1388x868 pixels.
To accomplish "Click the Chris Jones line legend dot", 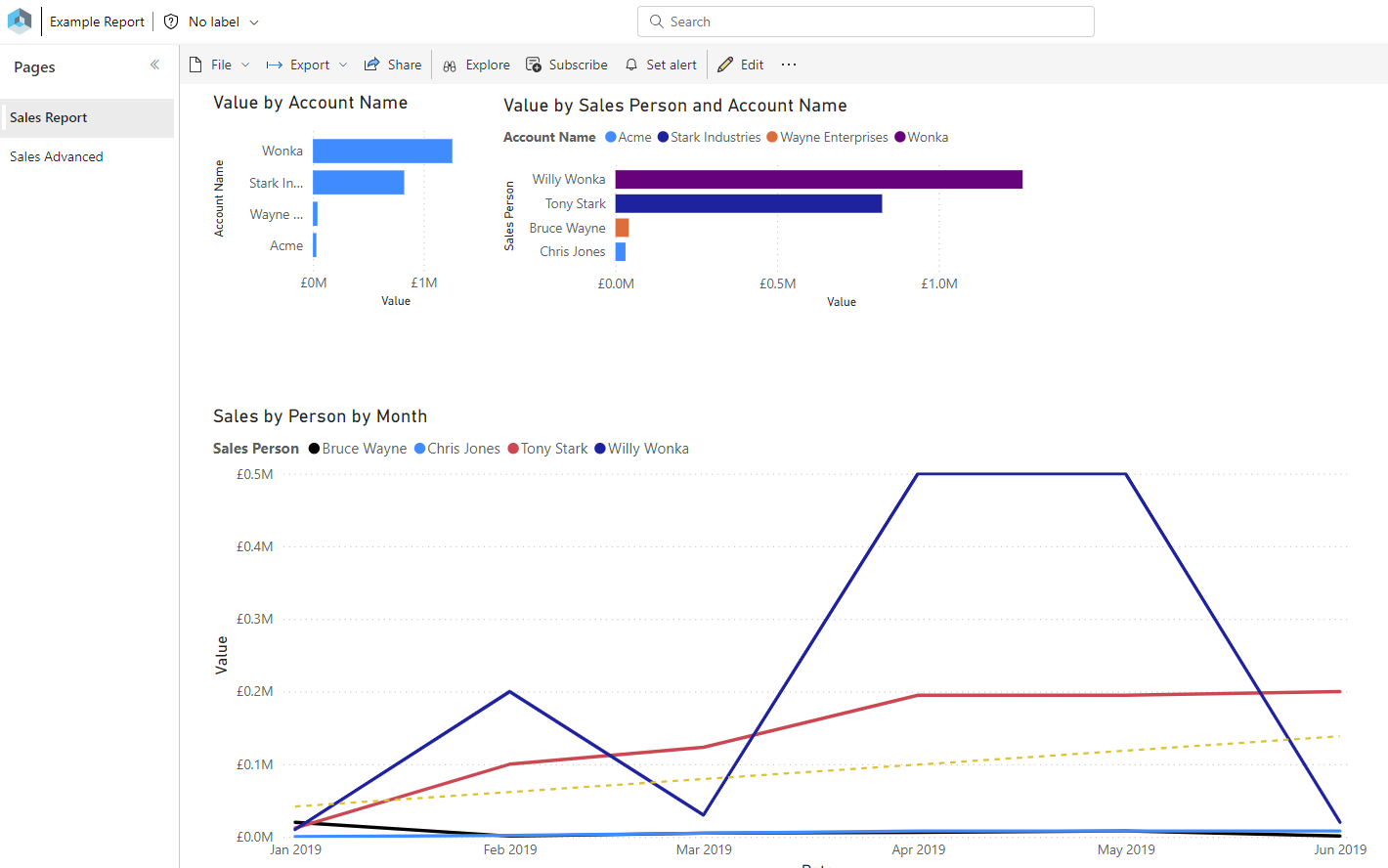I will coord(419,449).
